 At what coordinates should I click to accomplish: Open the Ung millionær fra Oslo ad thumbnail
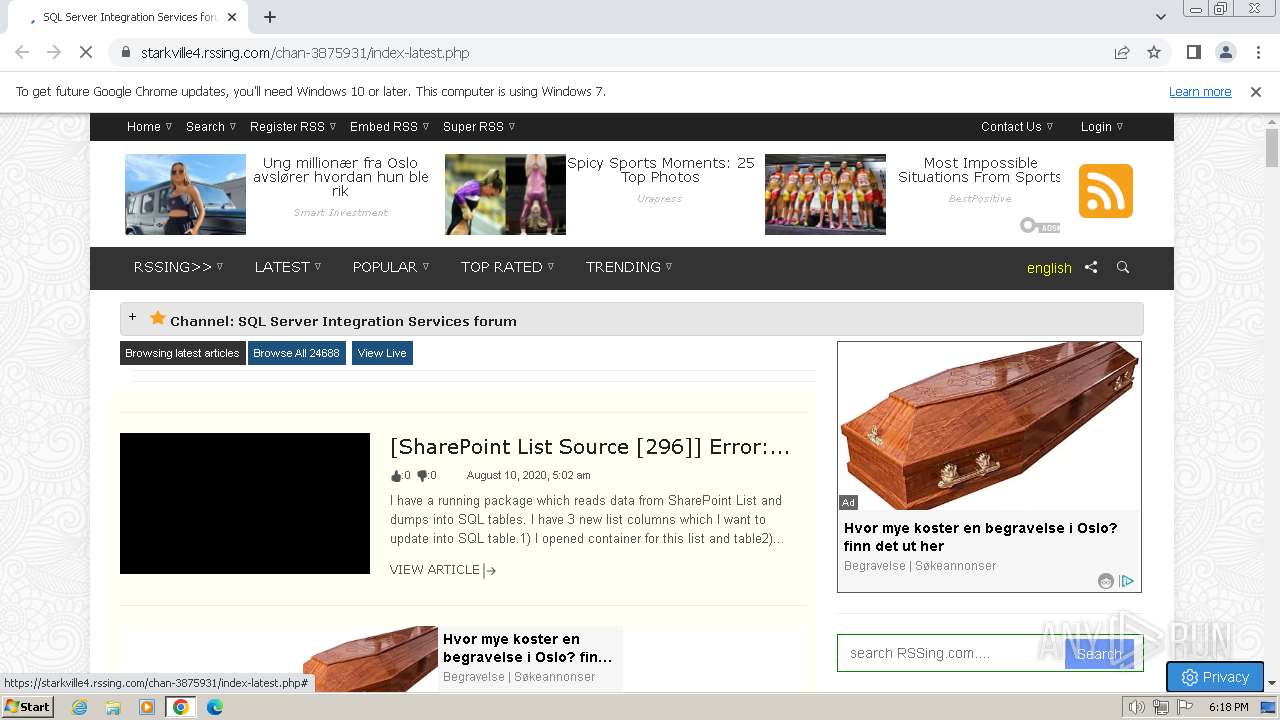[185, 194]
